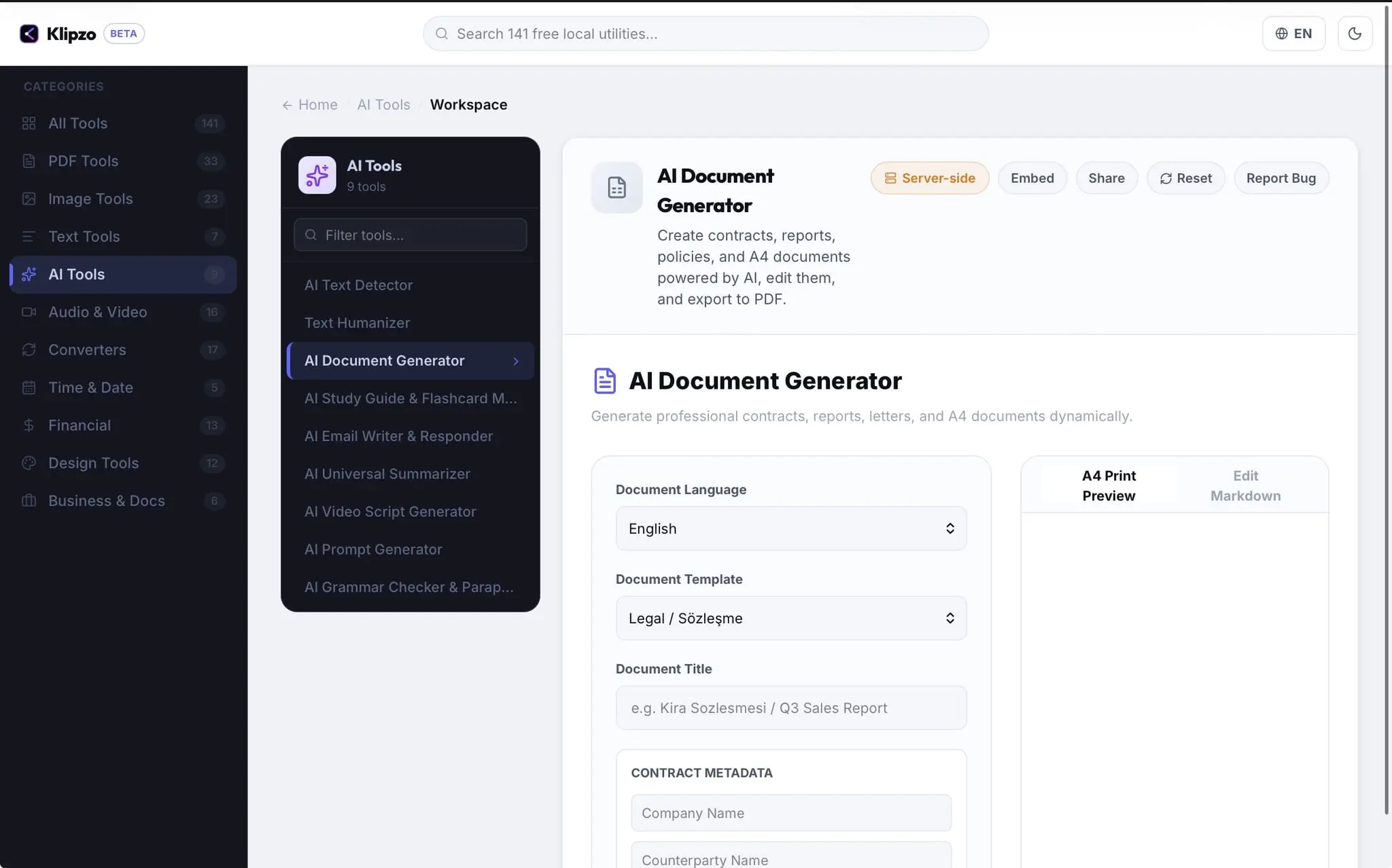1392x868 pixels.
Task: Open the Design Tools category label
Action: (94, 463)
